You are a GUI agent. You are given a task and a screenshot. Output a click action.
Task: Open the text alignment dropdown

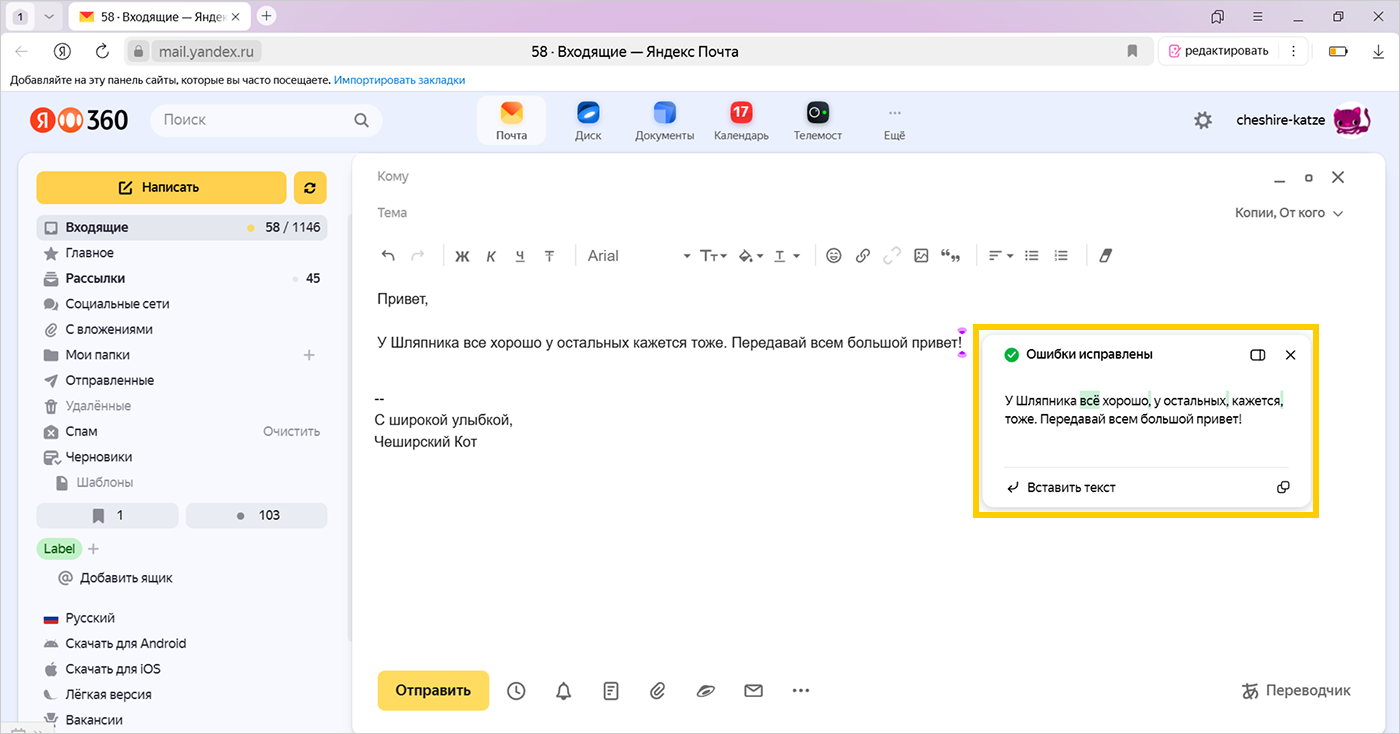[1000, 256]
